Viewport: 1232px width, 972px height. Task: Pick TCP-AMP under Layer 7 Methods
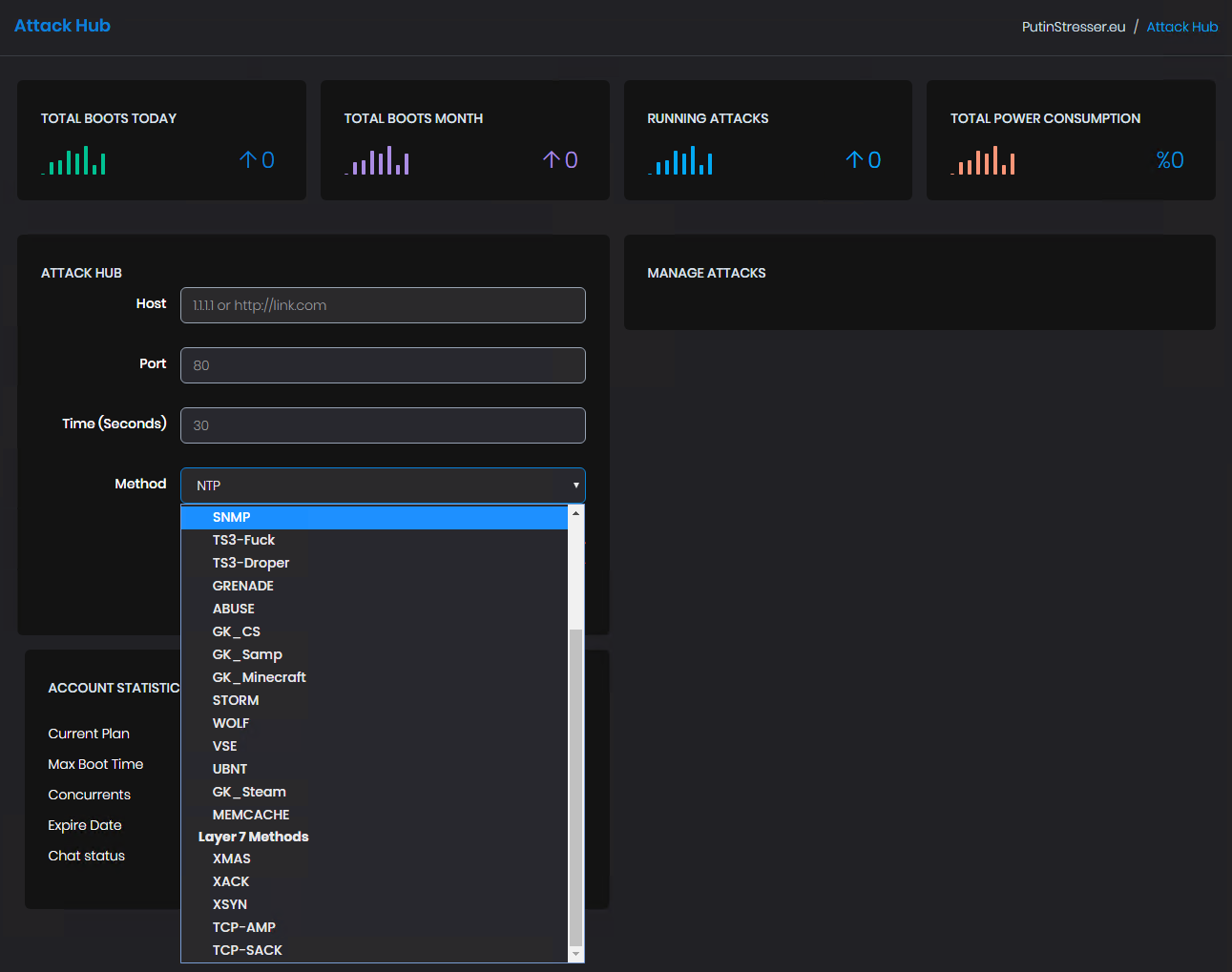coord(374,927)
